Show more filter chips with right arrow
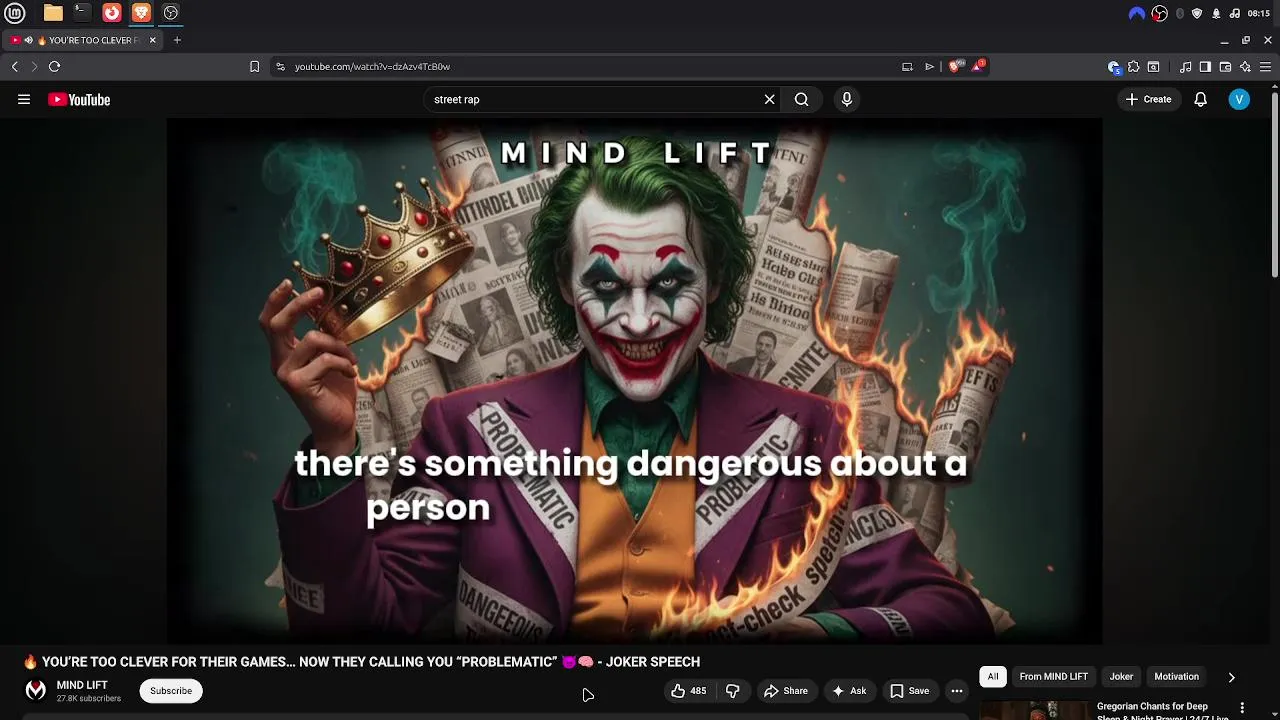The width and height of the screenshot is (1280, 720). click(x=1231, y=677)
